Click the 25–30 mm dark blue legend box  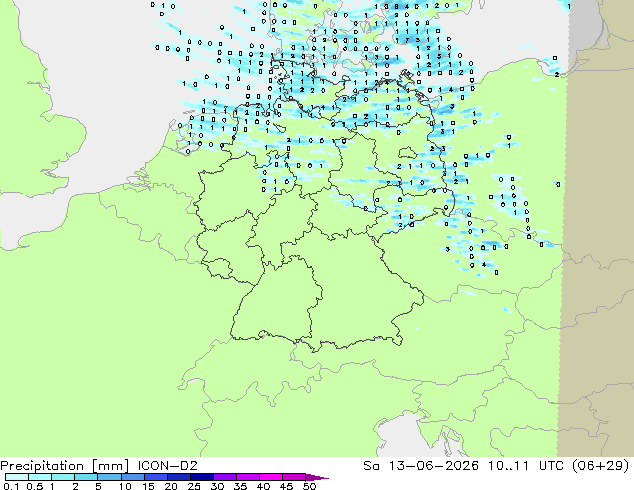[x=201, y=477]
